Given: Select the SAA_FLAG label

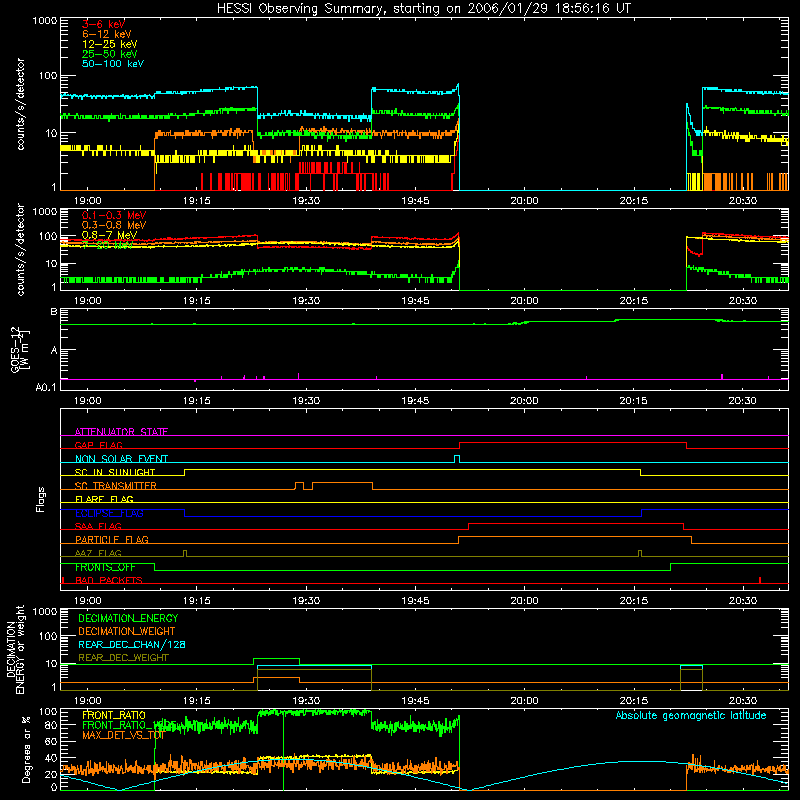Looking at the screenshot, I should [98, 526].
